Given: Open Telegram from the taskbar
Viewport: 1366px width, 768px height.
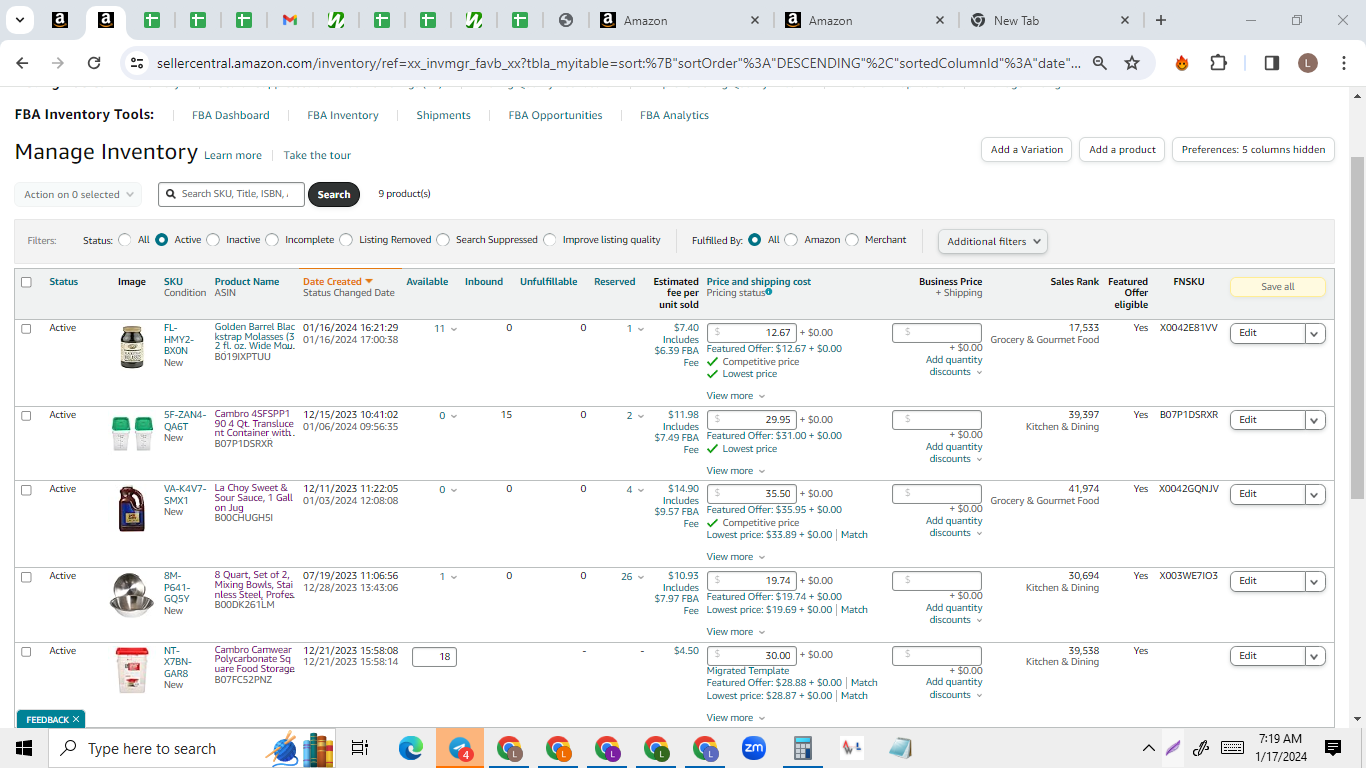Looking at the screenshot, I should [460, 748].
